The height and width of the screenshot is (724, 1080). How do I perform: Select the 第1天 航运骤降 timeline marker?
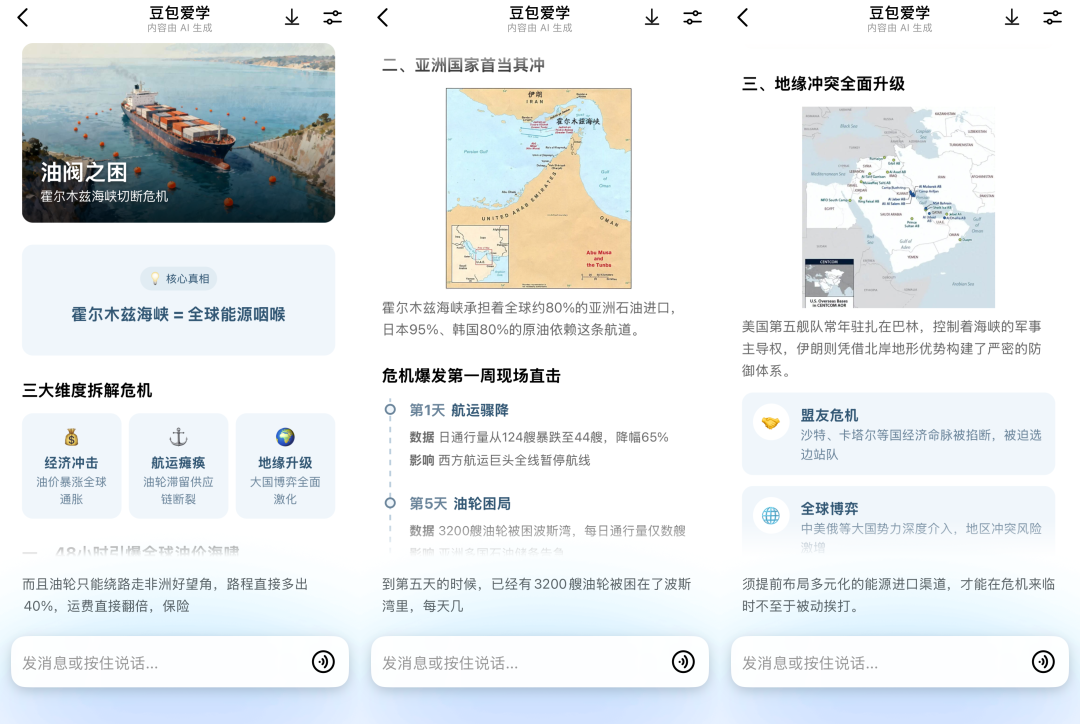[390, 409]
